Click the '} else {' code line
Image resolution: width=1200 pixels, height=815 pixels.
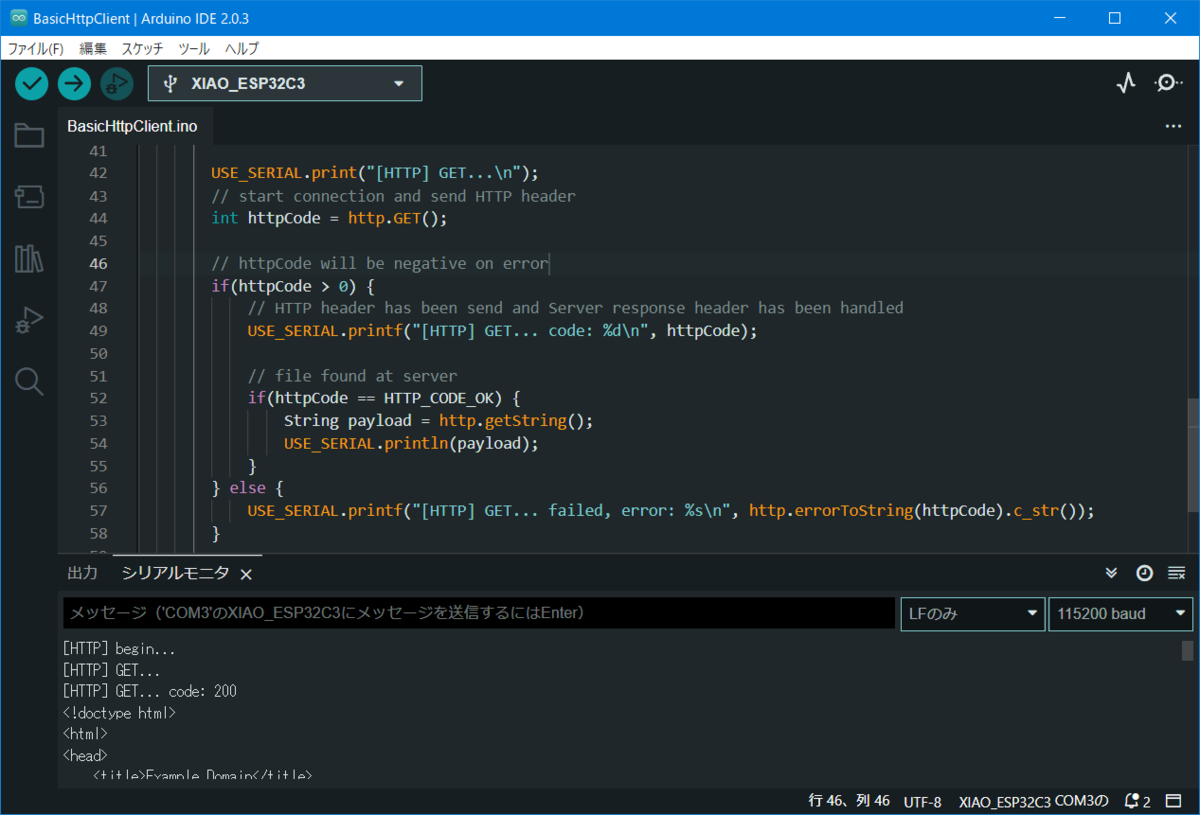[x=248, y=488]
